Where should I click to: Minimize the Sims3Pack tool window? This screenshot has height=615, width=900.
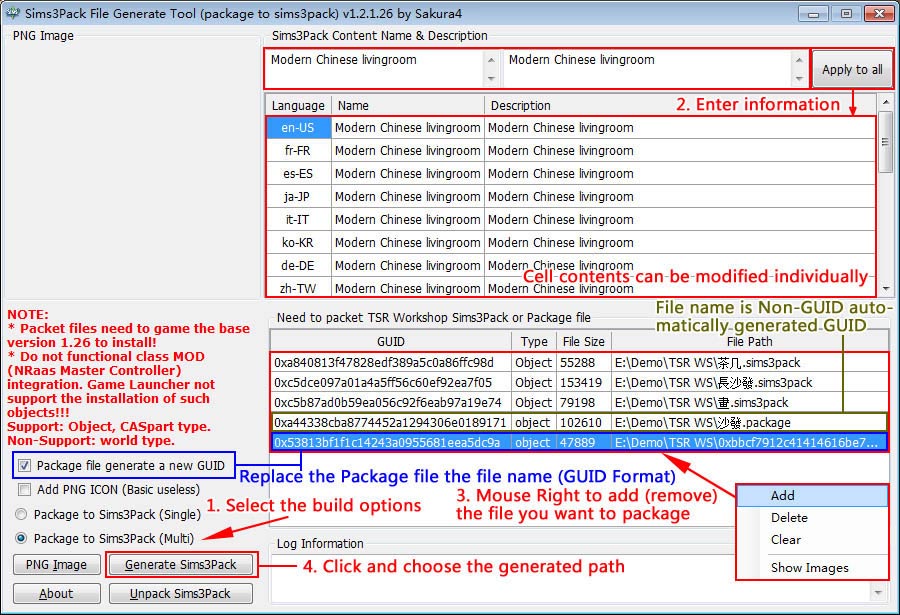point(813,14)
